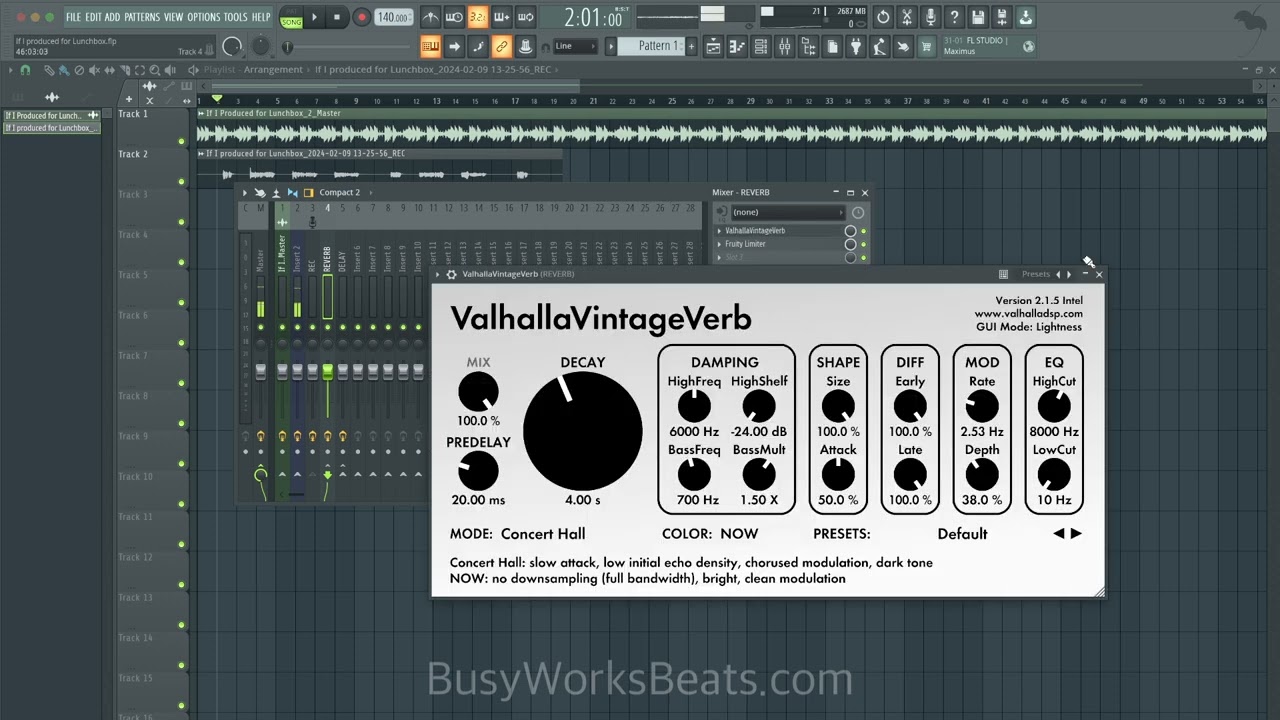The height and width of the screenshot is (720, 1280).
Task: Open the mixer from the toolbar
Action: [x=784, y=46]
